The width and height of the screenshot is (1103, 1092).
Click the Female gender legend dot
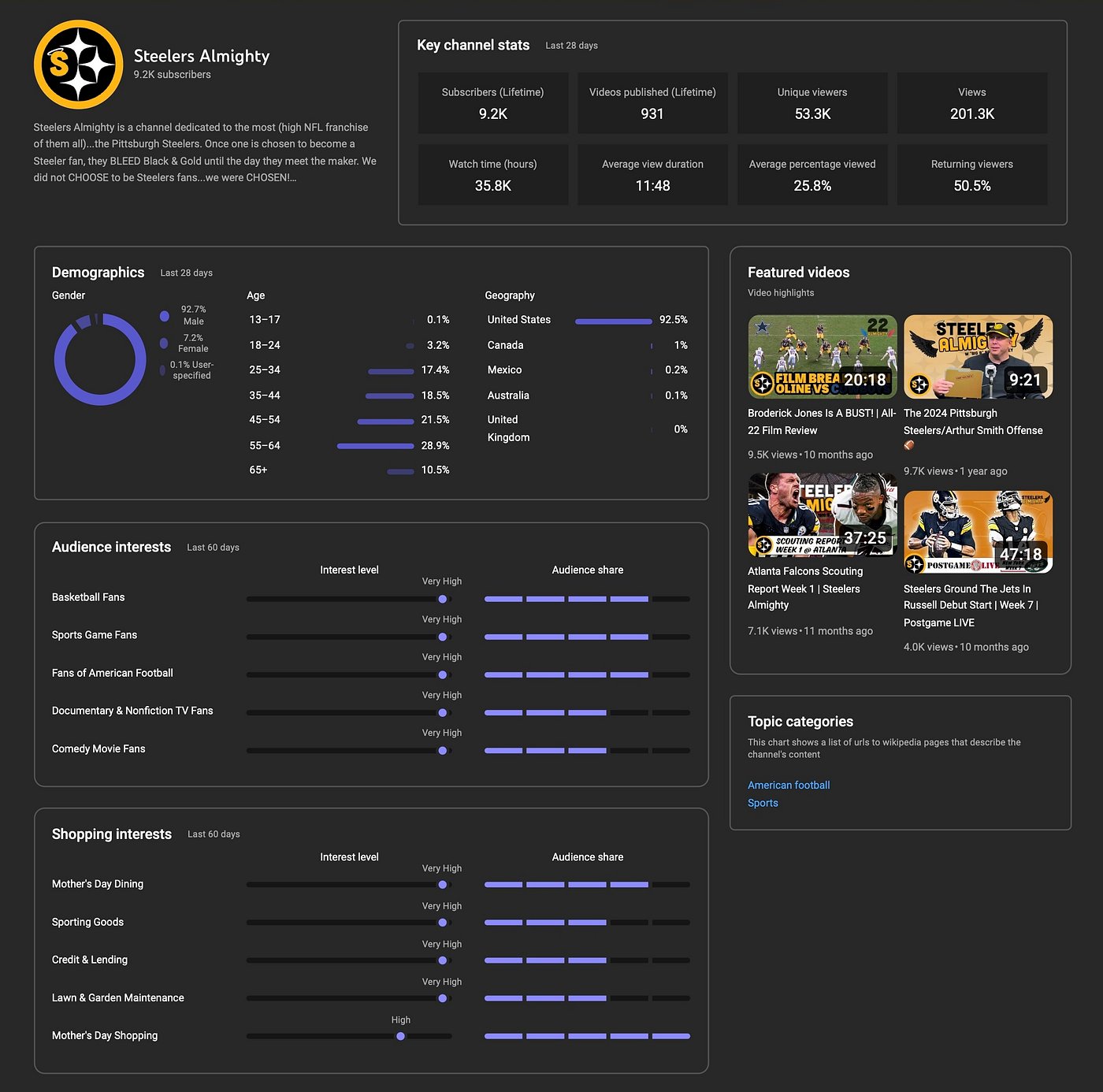[164, 344]
